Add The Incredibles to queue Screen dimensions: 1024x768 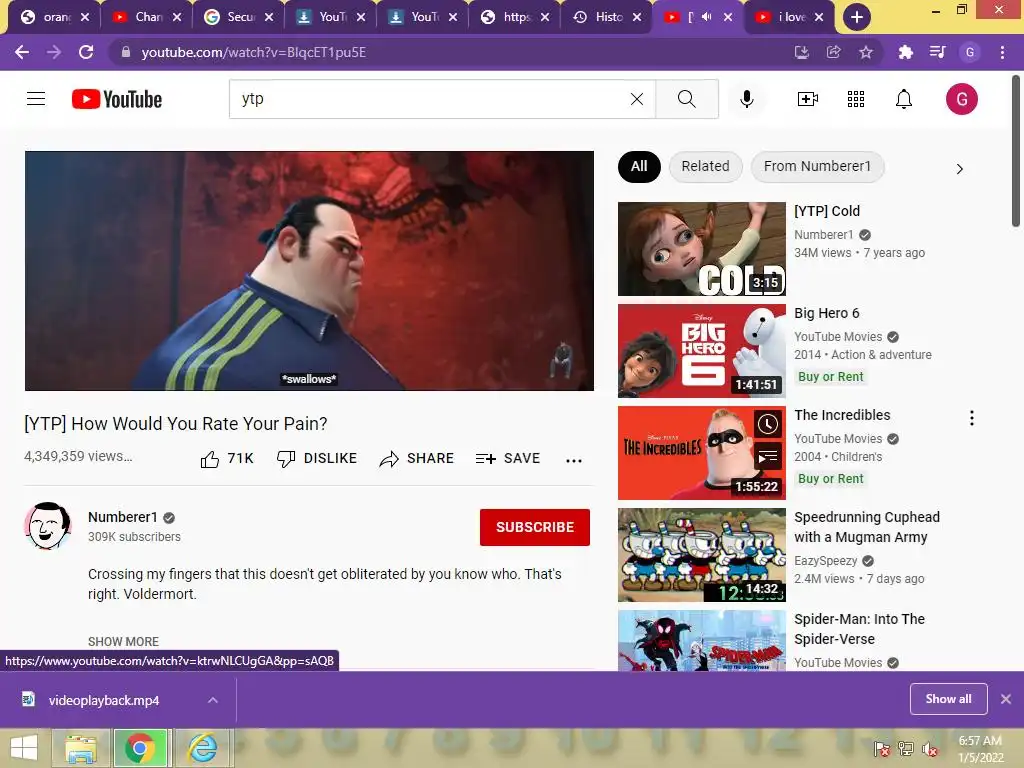point(768,455)
